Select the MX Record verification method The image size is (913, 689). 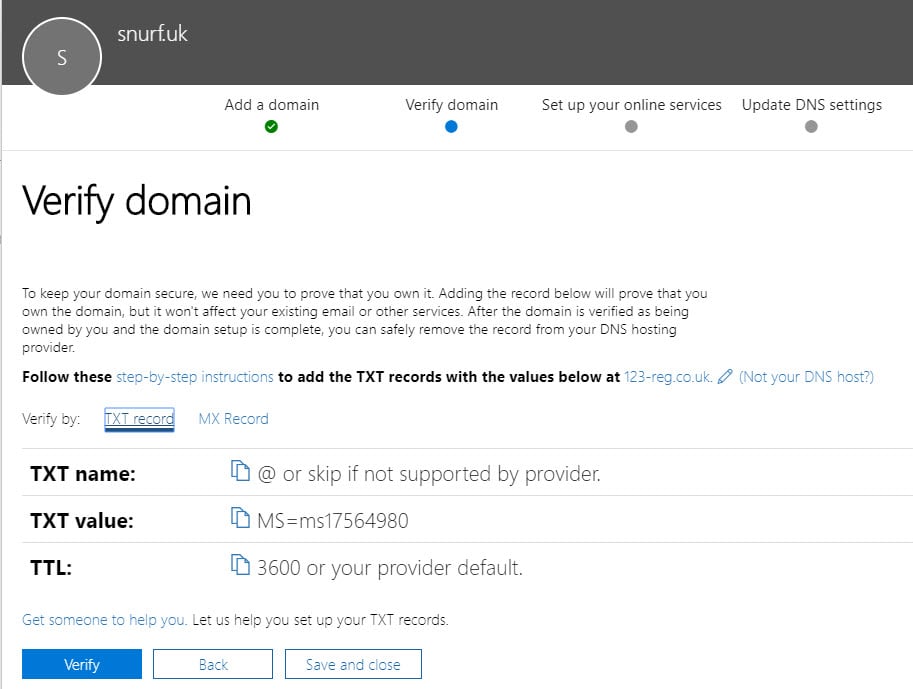[233, 418]
